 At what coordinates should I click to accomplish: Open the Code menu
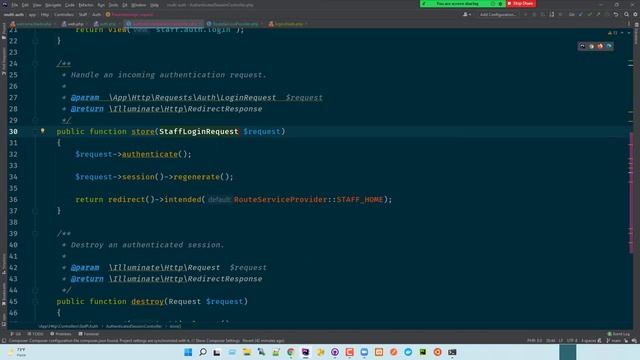(x=70, y=5)
